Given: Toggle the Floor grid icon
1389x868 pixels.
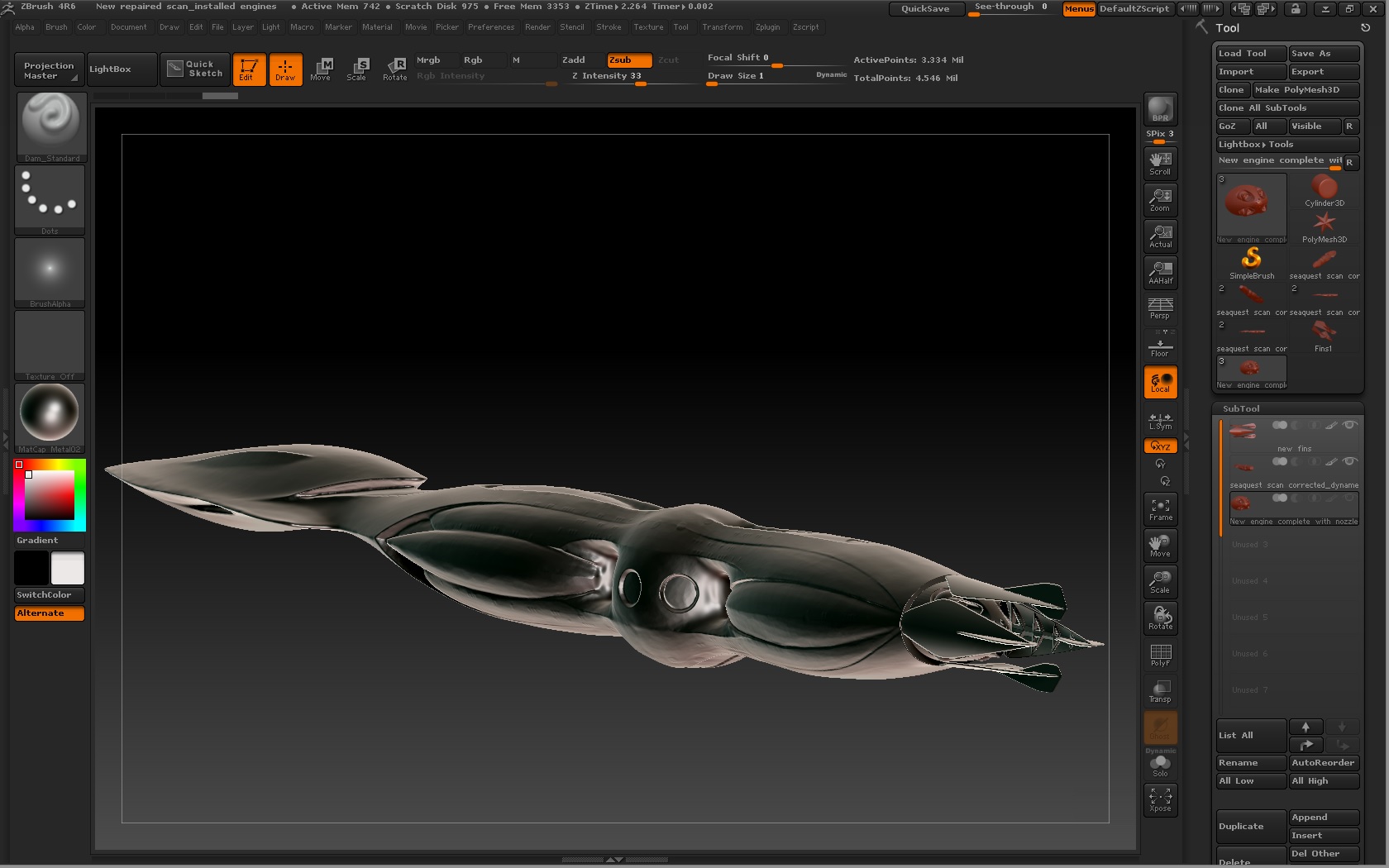Looking at the screenshot, I should coord(1160,346).
